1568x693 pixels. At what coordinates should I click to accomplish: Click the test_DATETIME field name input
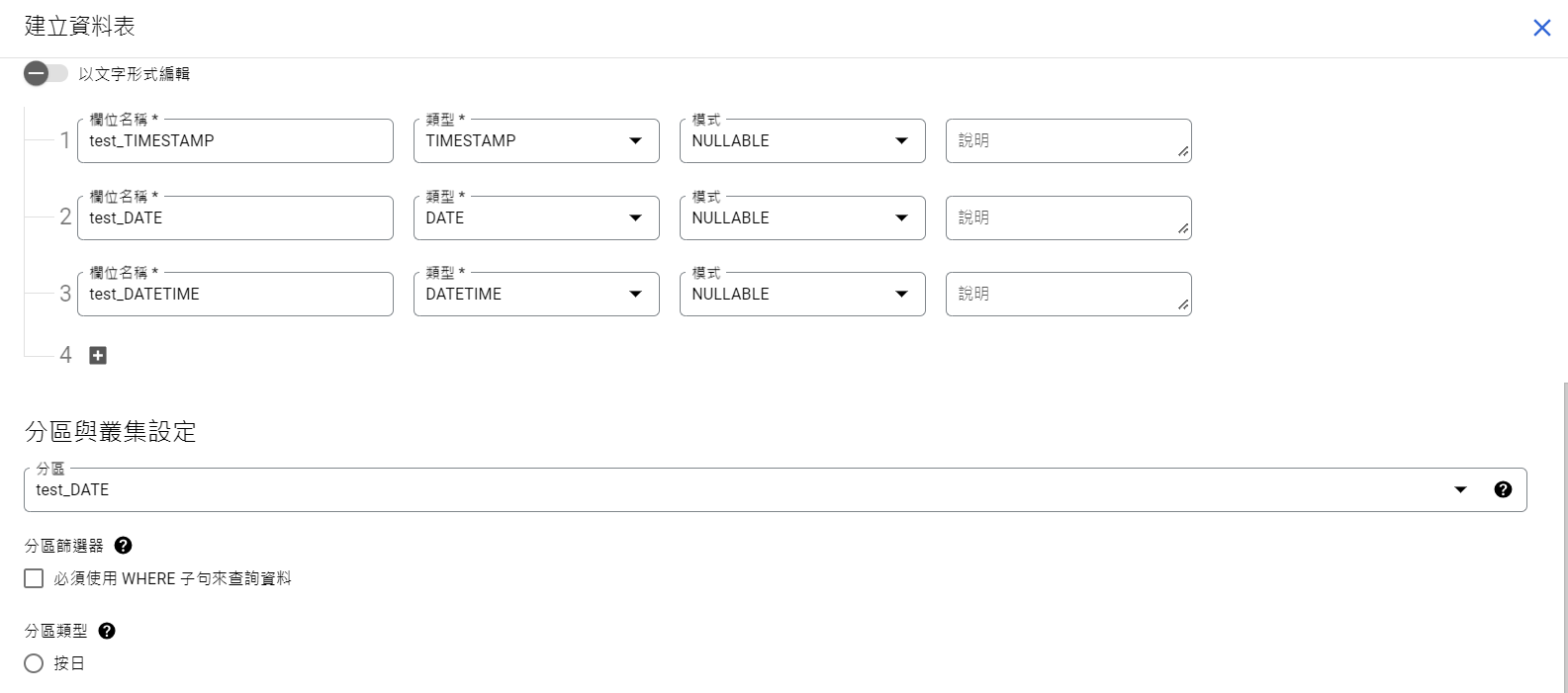click(234, 294)
